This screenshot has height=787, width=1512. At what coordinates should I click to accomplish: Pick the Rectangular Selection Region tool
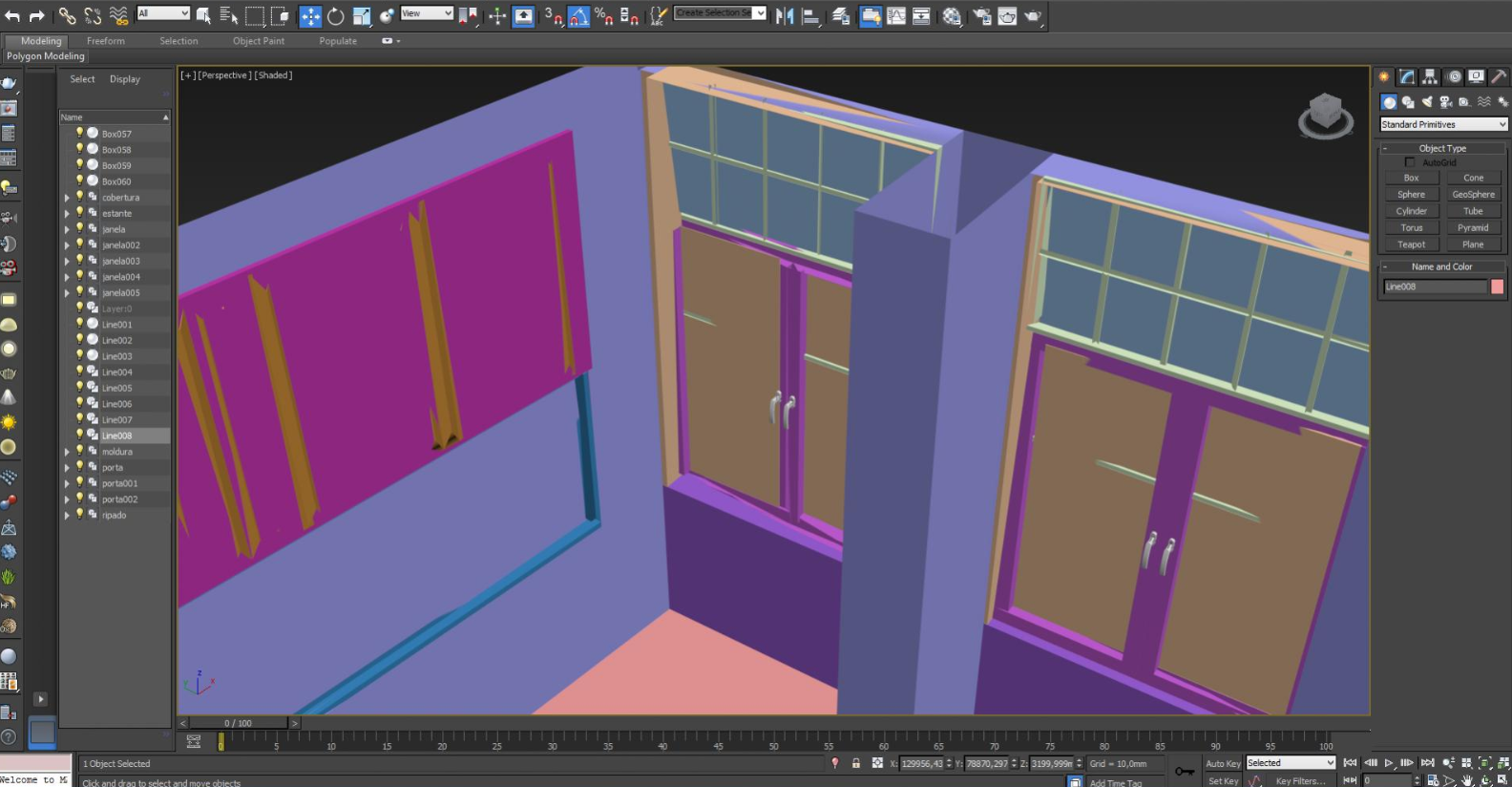[x=255, y=15]
